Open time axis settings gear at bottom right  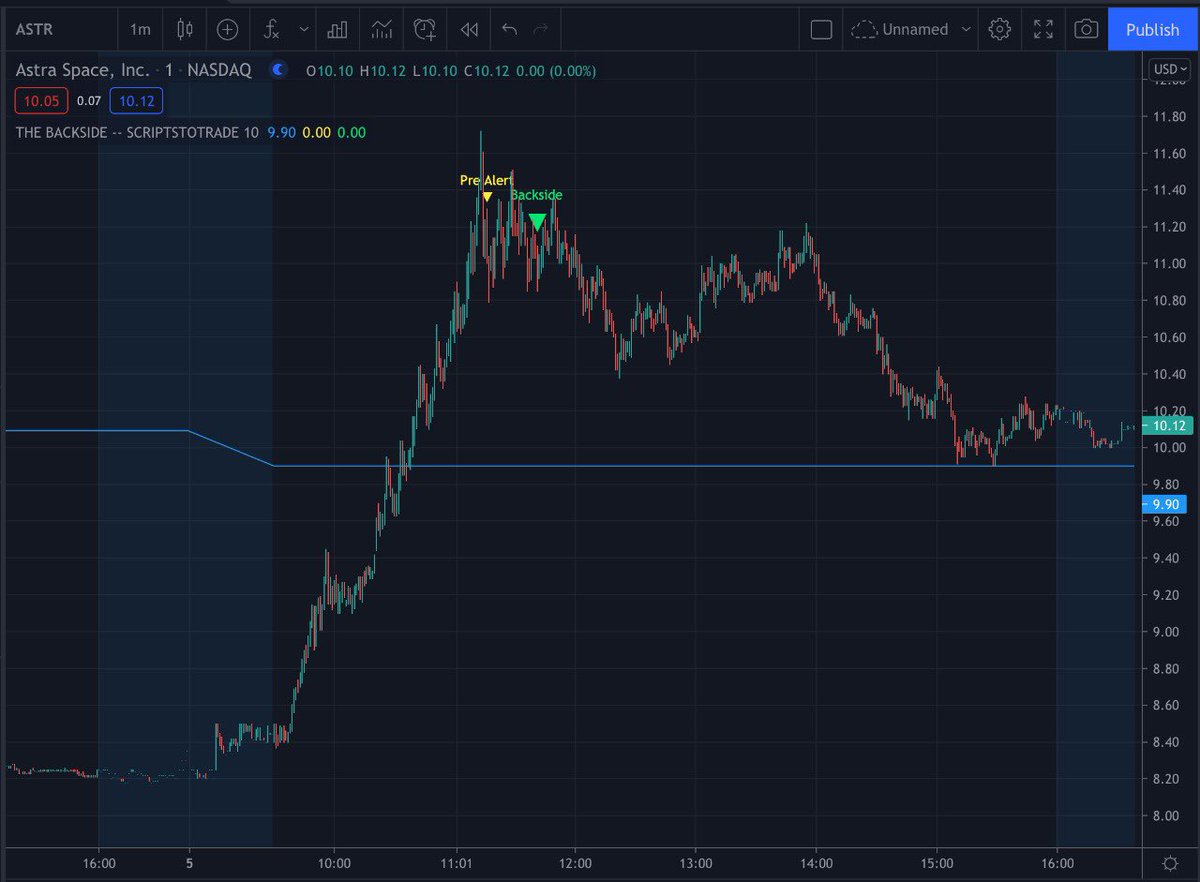(x=1170, y=862)
